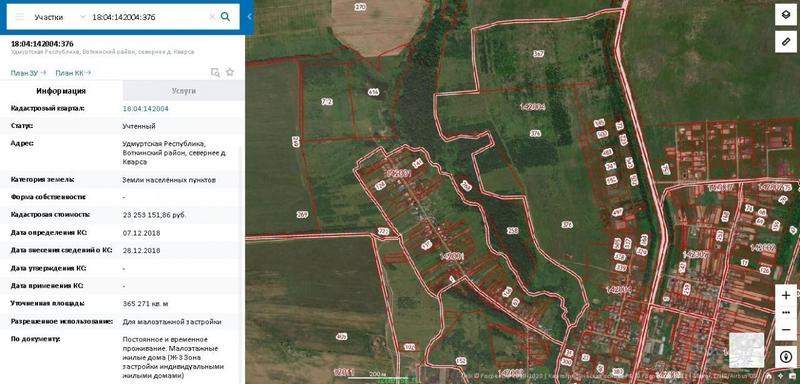Screen dimensions: 800x384
Task: Zoom out on the map
Action: [786, 330]
